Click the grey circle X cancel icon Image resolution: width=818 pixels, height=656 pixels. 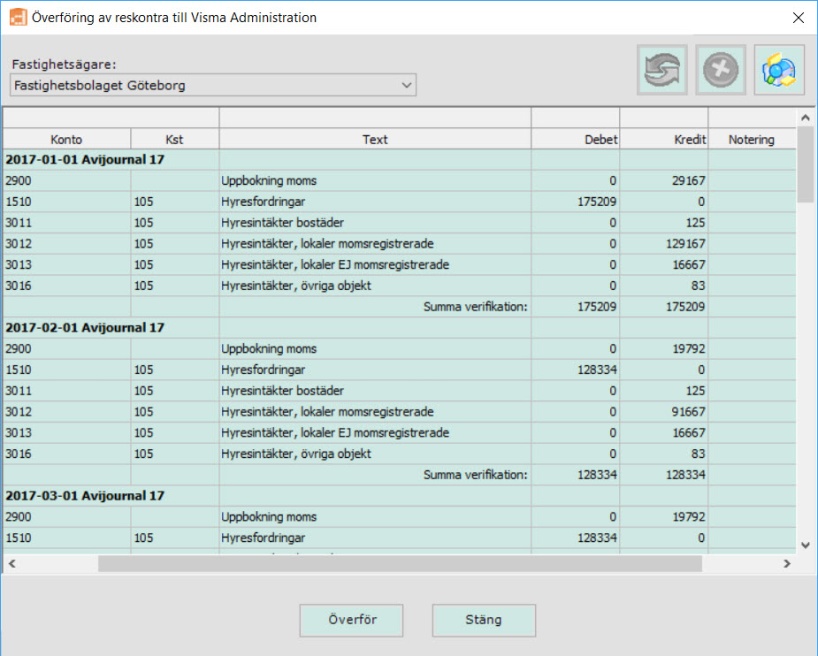tap(720, 70)
